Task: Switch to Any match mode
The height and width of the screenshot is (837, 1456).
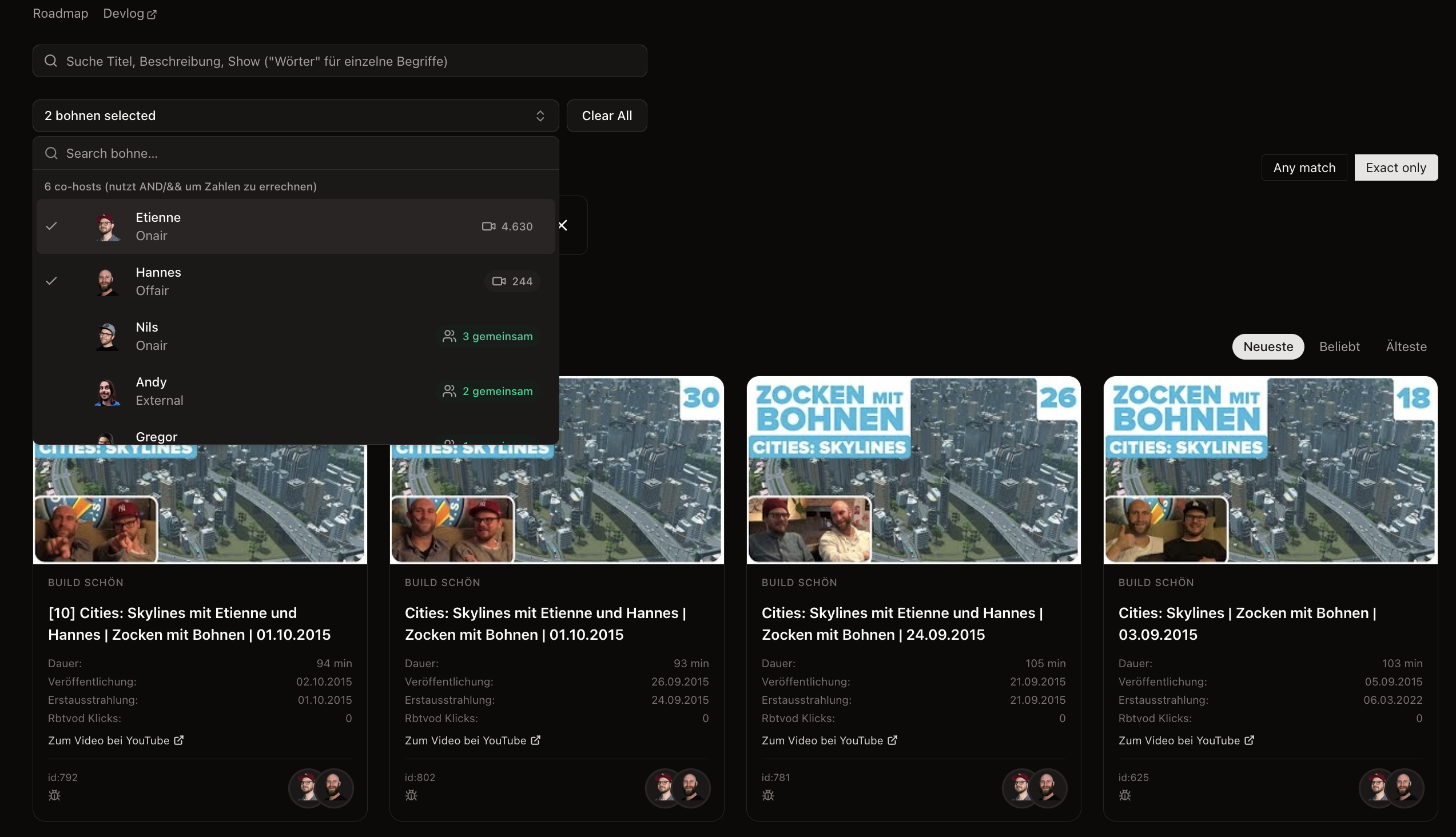Action: click(1304, 168)
